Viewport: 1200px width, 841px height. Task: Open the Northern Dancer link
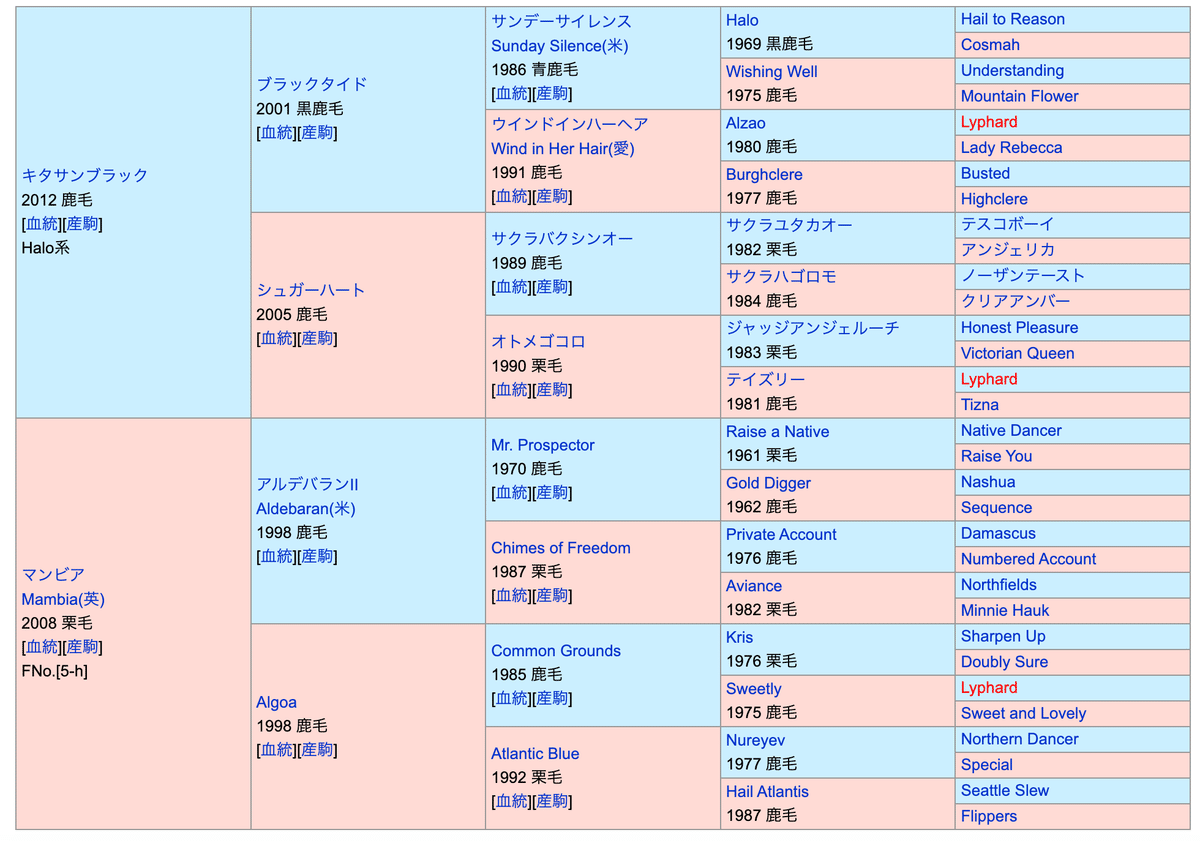1019,739
